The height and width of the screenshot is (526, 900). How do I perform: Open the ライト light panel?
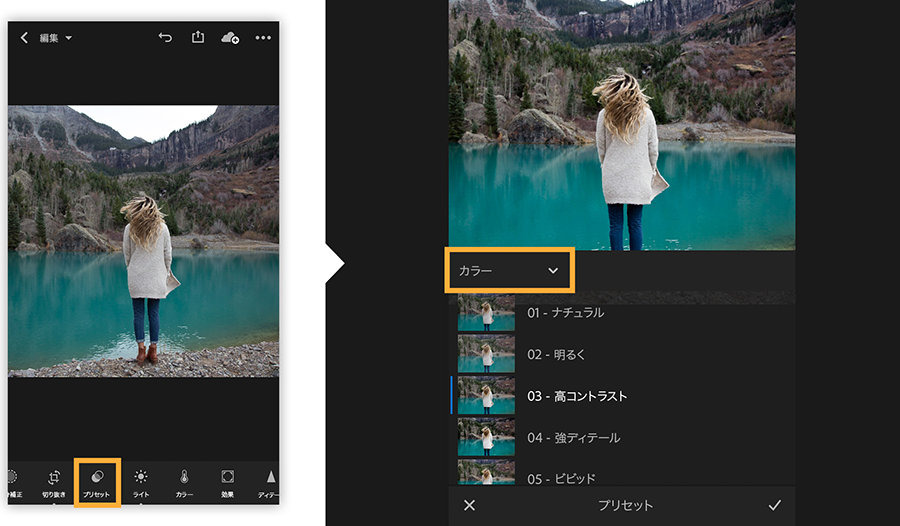coord(141,483)
